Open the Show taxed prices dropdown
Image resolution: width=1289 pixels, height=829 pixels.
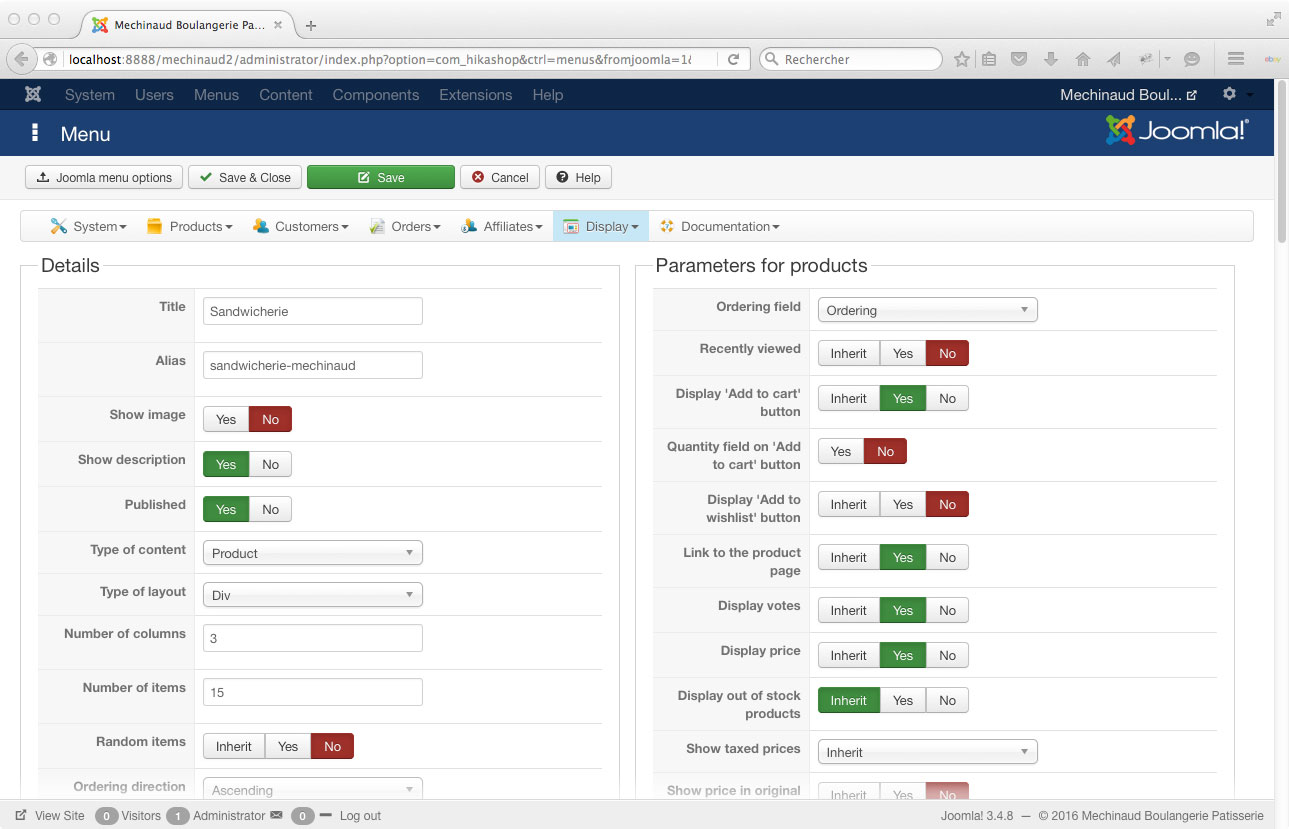(928, 752)
